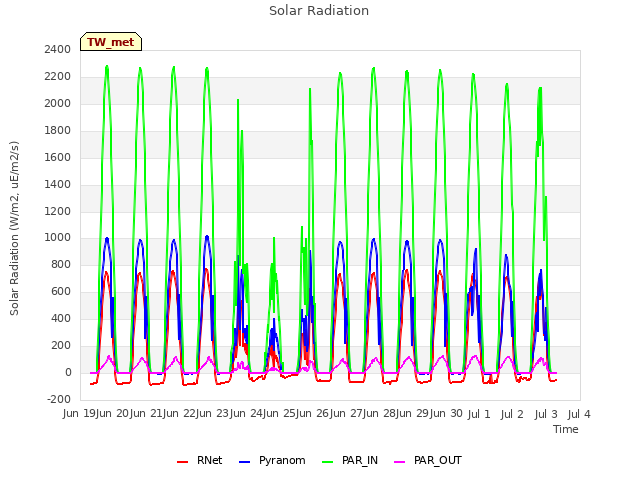Screen dimensions: 640x480
Task: Click the 1200 y-axis tick label
Action: 58,211
